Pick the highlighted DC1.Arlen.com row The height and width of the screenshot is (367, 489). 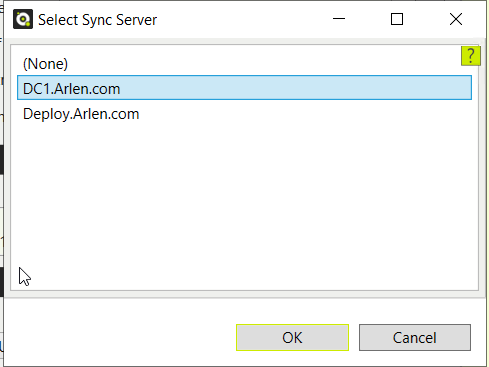tap(244, 88)
